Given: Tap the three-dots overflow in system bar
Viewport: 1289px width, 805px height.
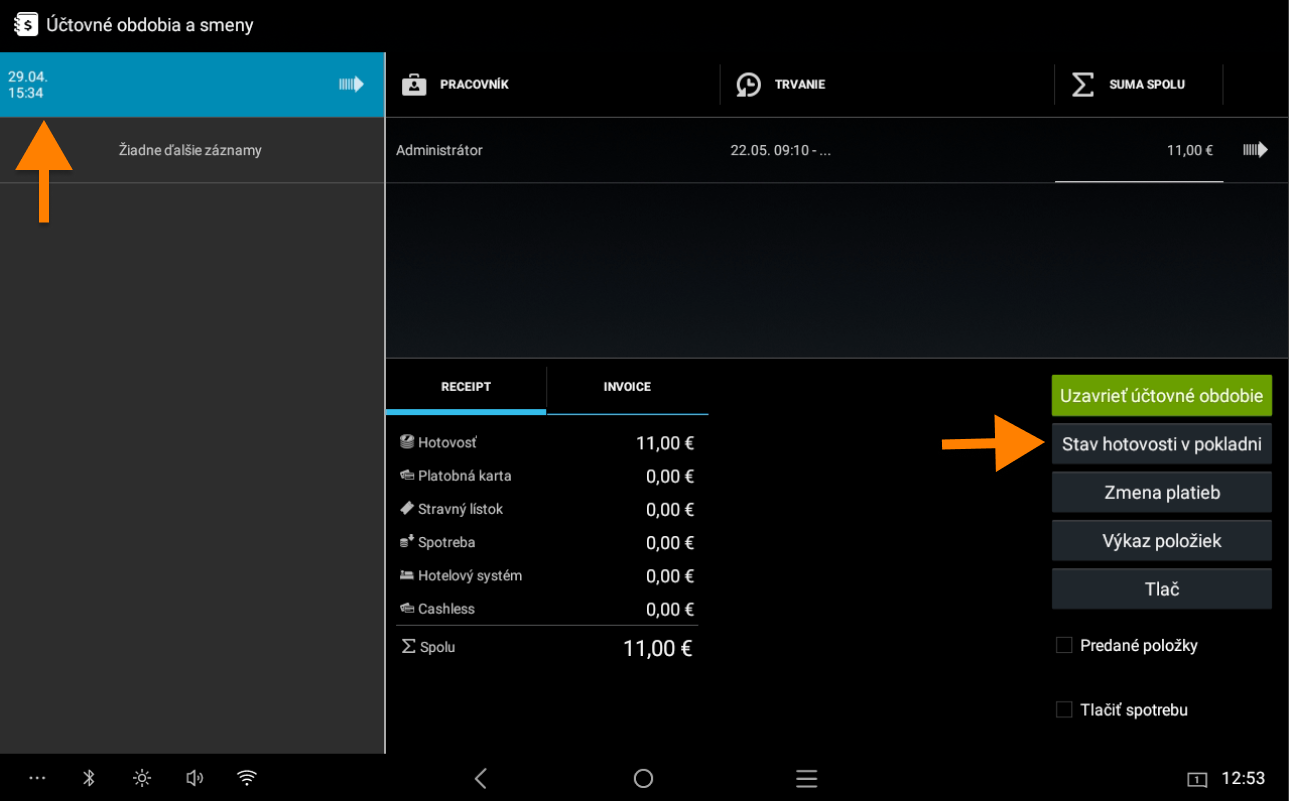Looking at the screenshot, I should [x=37, y=778].
